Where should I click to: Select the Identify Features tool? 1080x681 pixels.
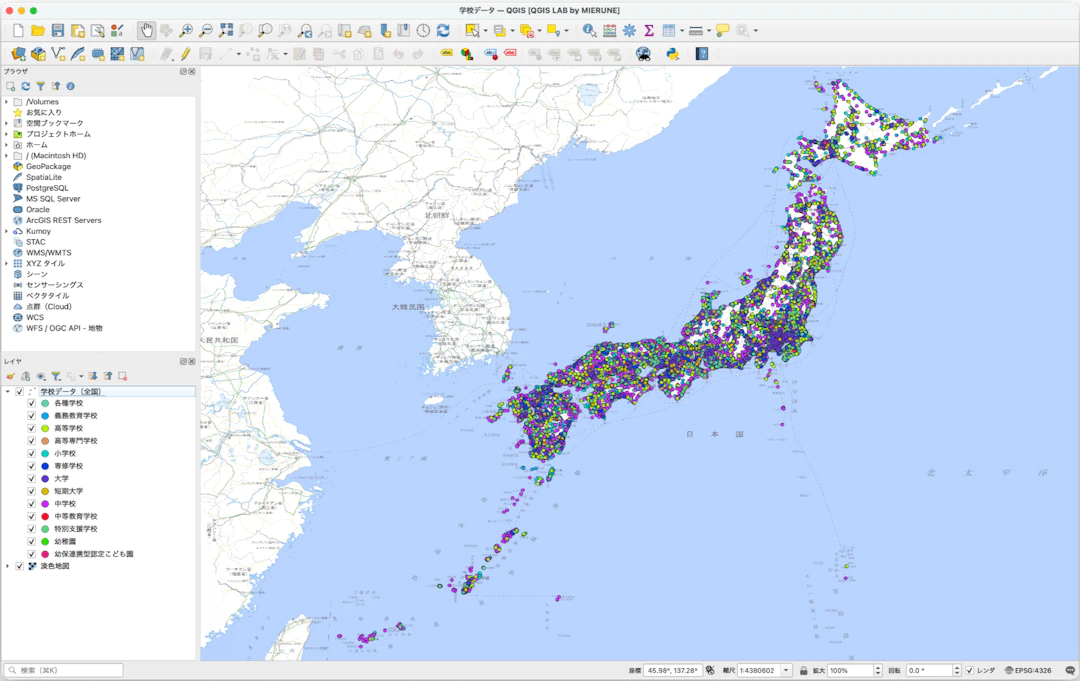pos(590,30)
